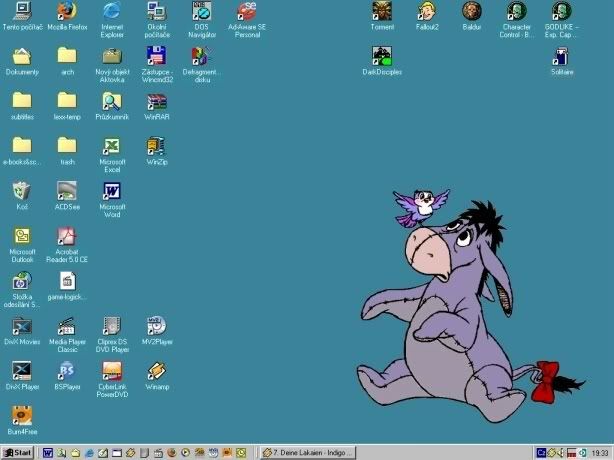Launch DivX Player shortcut

tap(22, 376)
